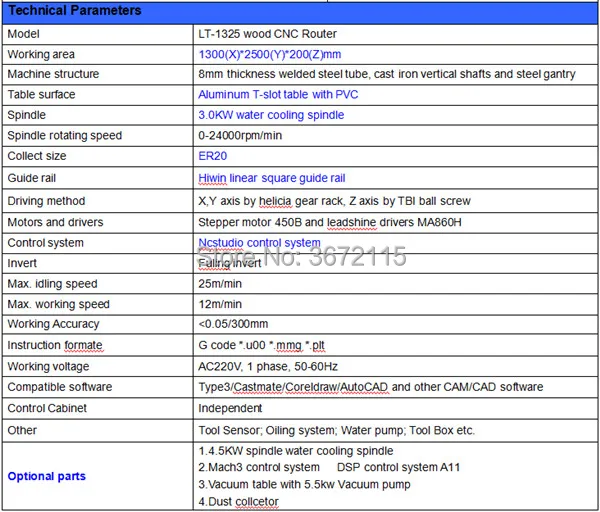Image resolution: width=600 pixels, height=512 pixels.
Task: Click the '4.Dust collcetor' line
Action: coord(238,502)
